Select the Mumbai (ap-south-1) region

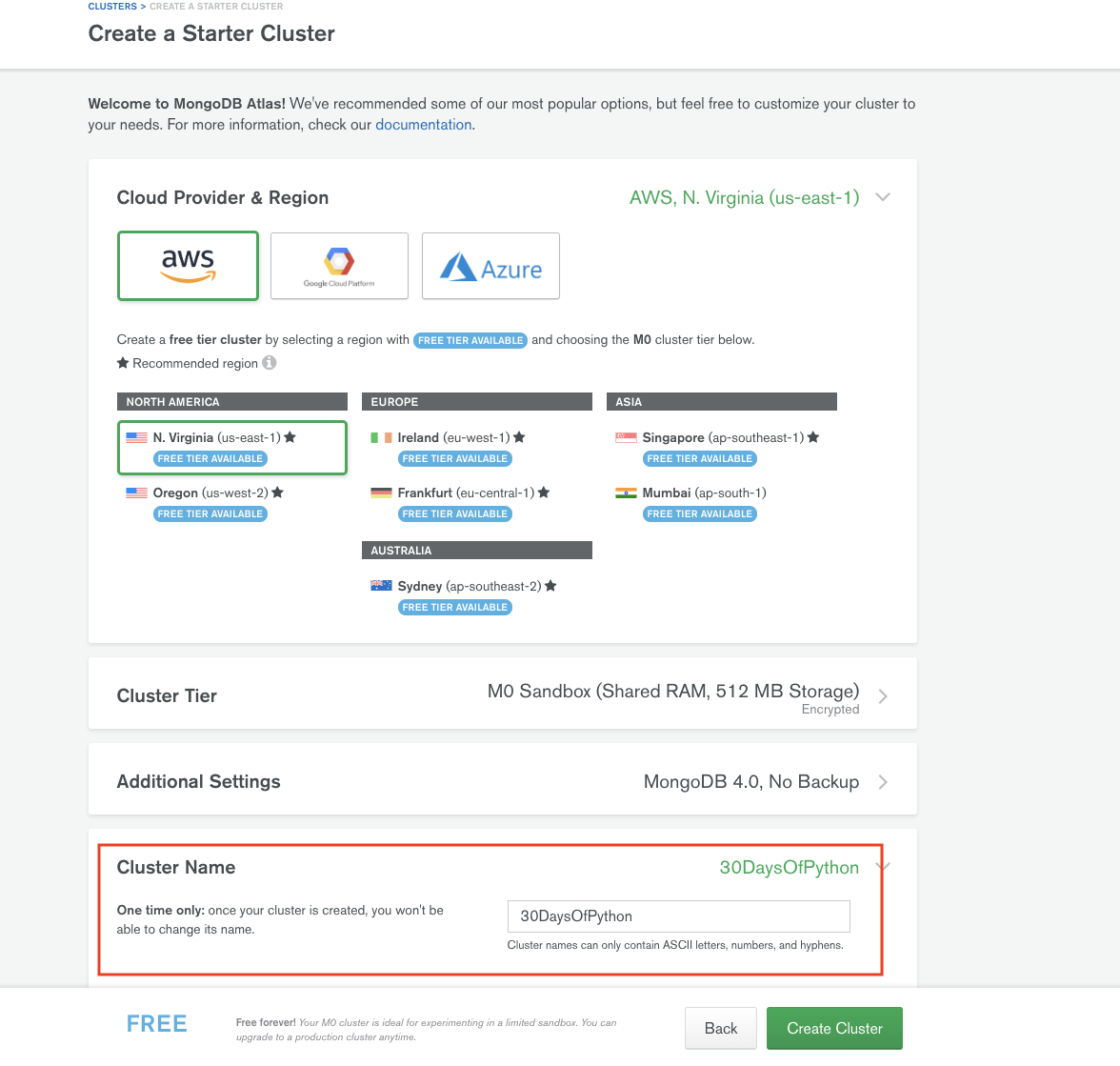click(703, 493)
